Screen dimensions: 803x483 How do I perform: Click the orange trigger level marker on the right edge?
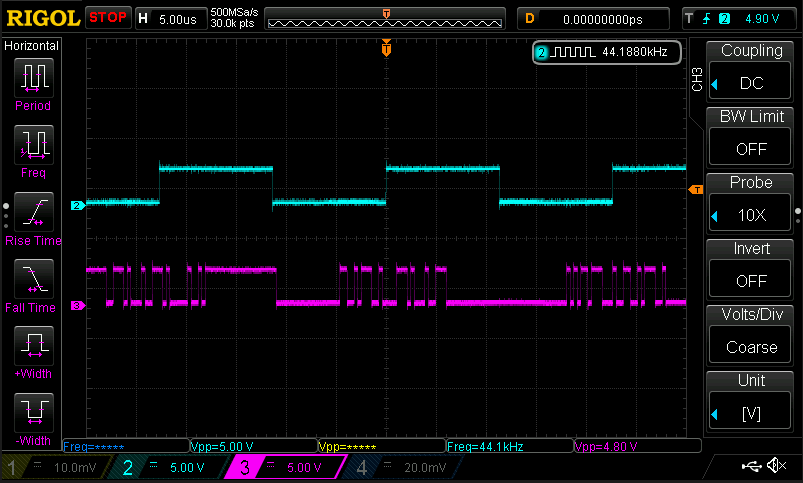pyautogui.click(x=695, y=190)
